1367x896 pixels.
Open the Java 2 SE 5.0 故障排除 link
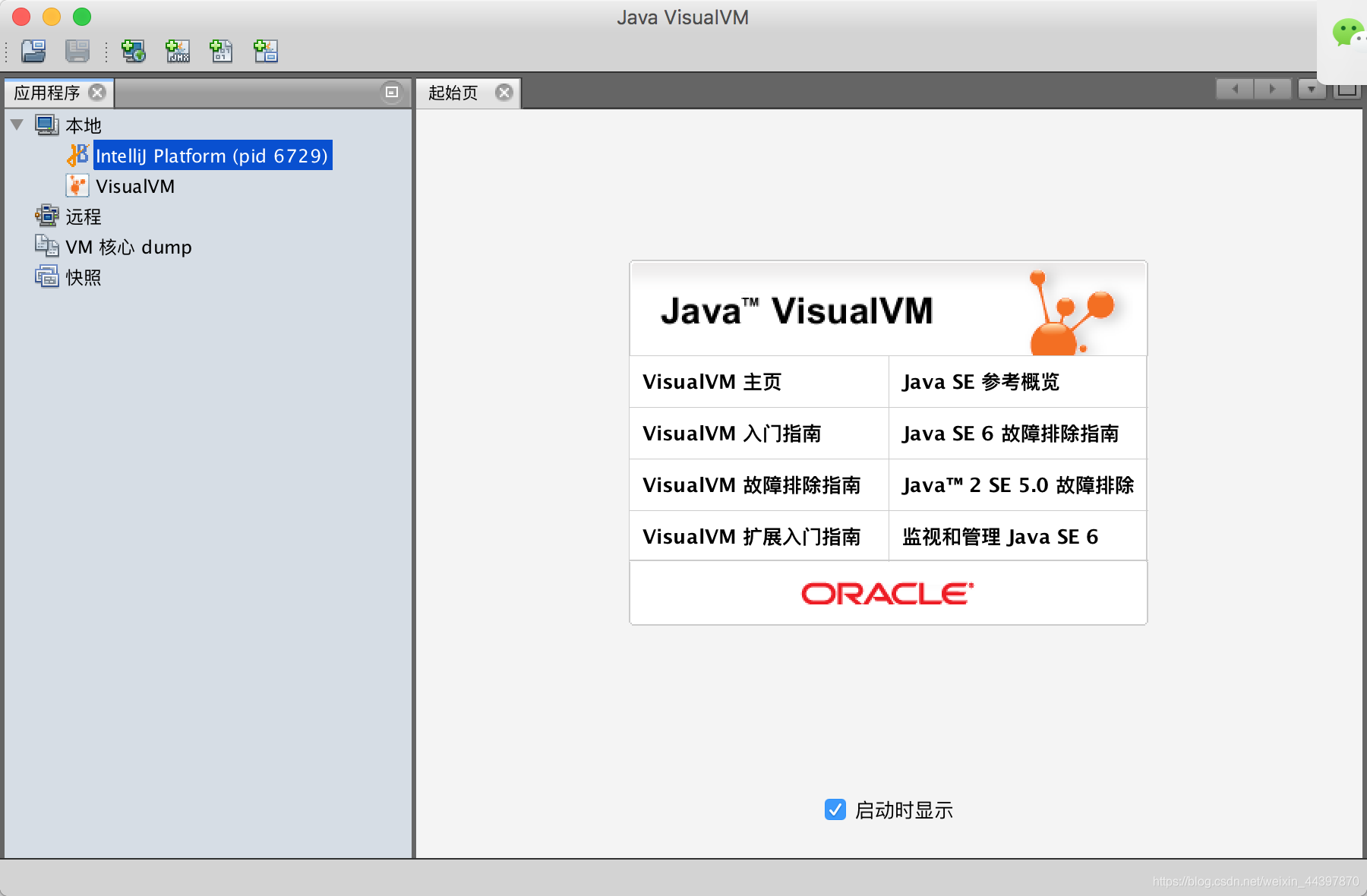[x=1018, y=485]
